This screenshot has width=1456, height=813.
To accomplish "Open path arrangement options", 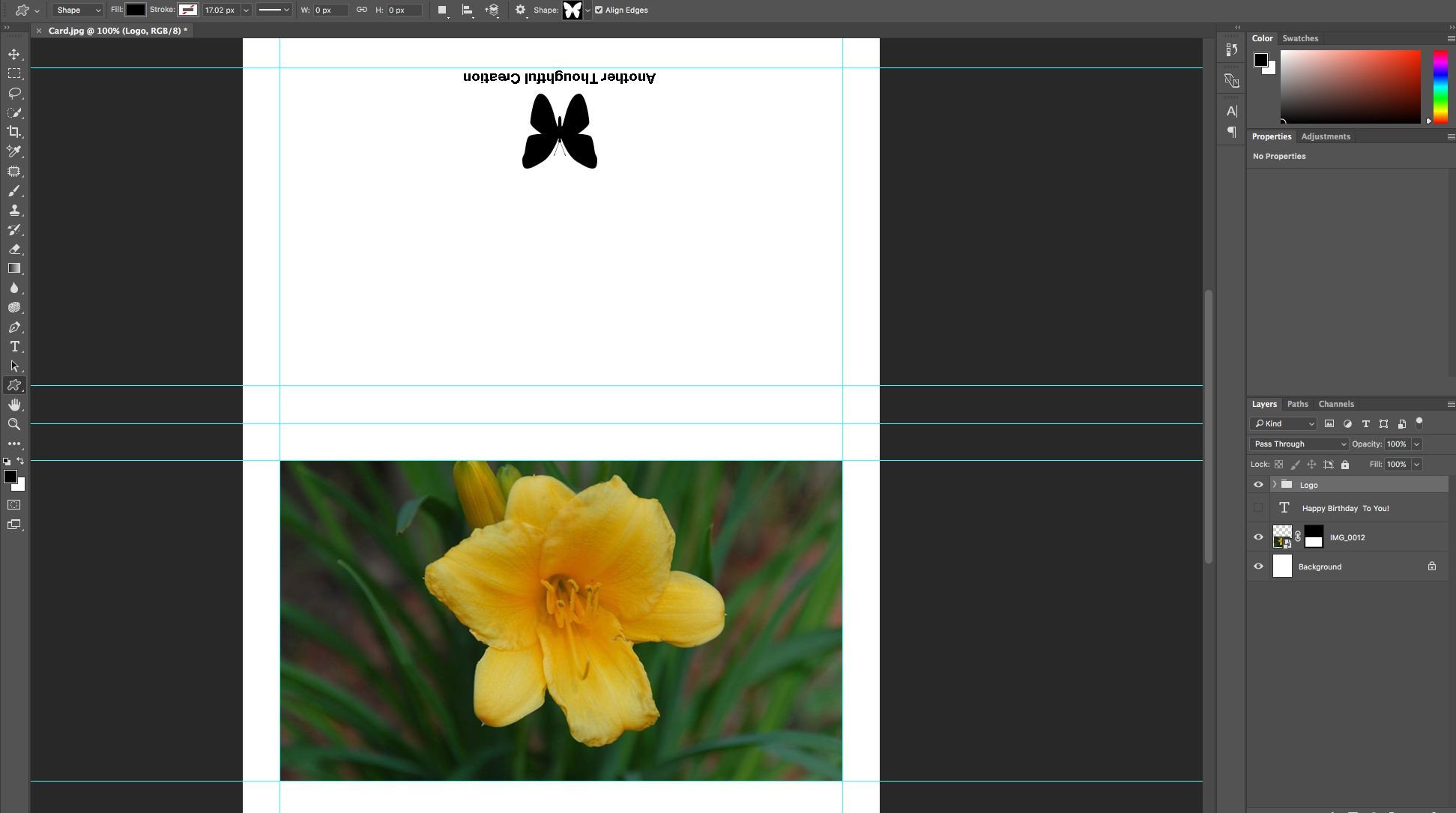I will pos(492,10).
